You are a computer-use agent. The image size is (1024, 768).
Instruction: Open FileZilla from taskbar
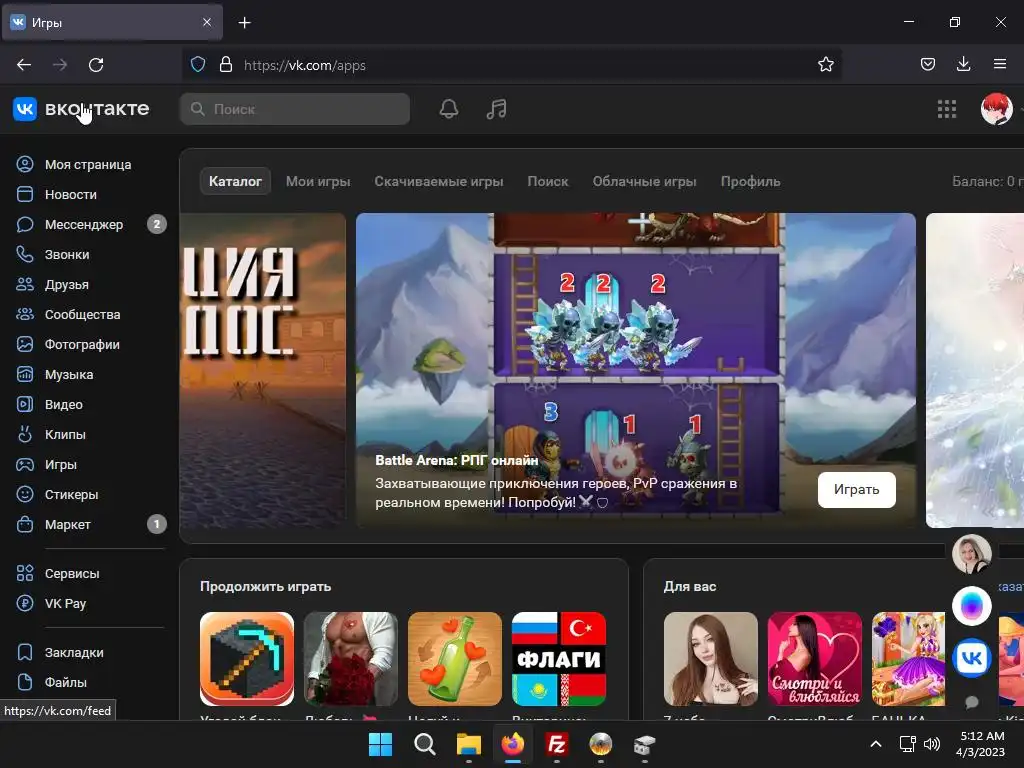click(556, 744)
